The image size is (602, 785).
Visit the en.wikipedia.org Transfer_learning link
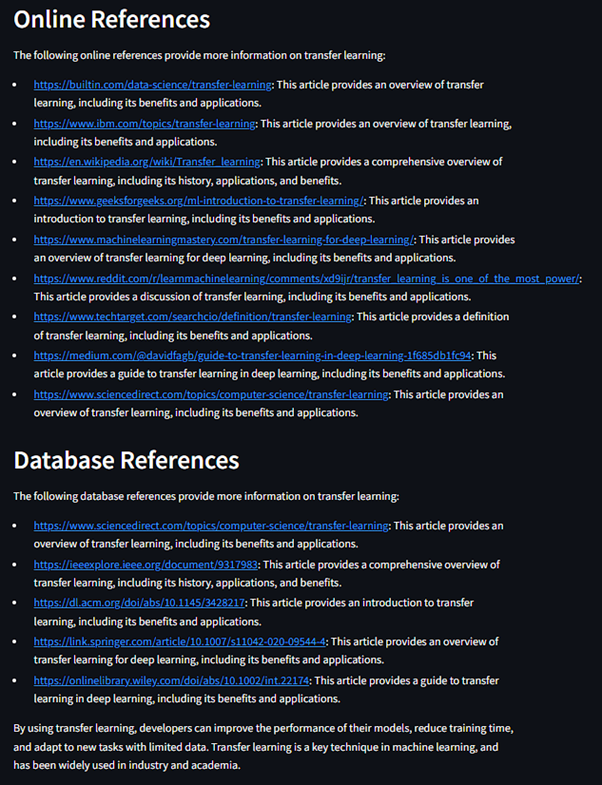coord(147,162)
